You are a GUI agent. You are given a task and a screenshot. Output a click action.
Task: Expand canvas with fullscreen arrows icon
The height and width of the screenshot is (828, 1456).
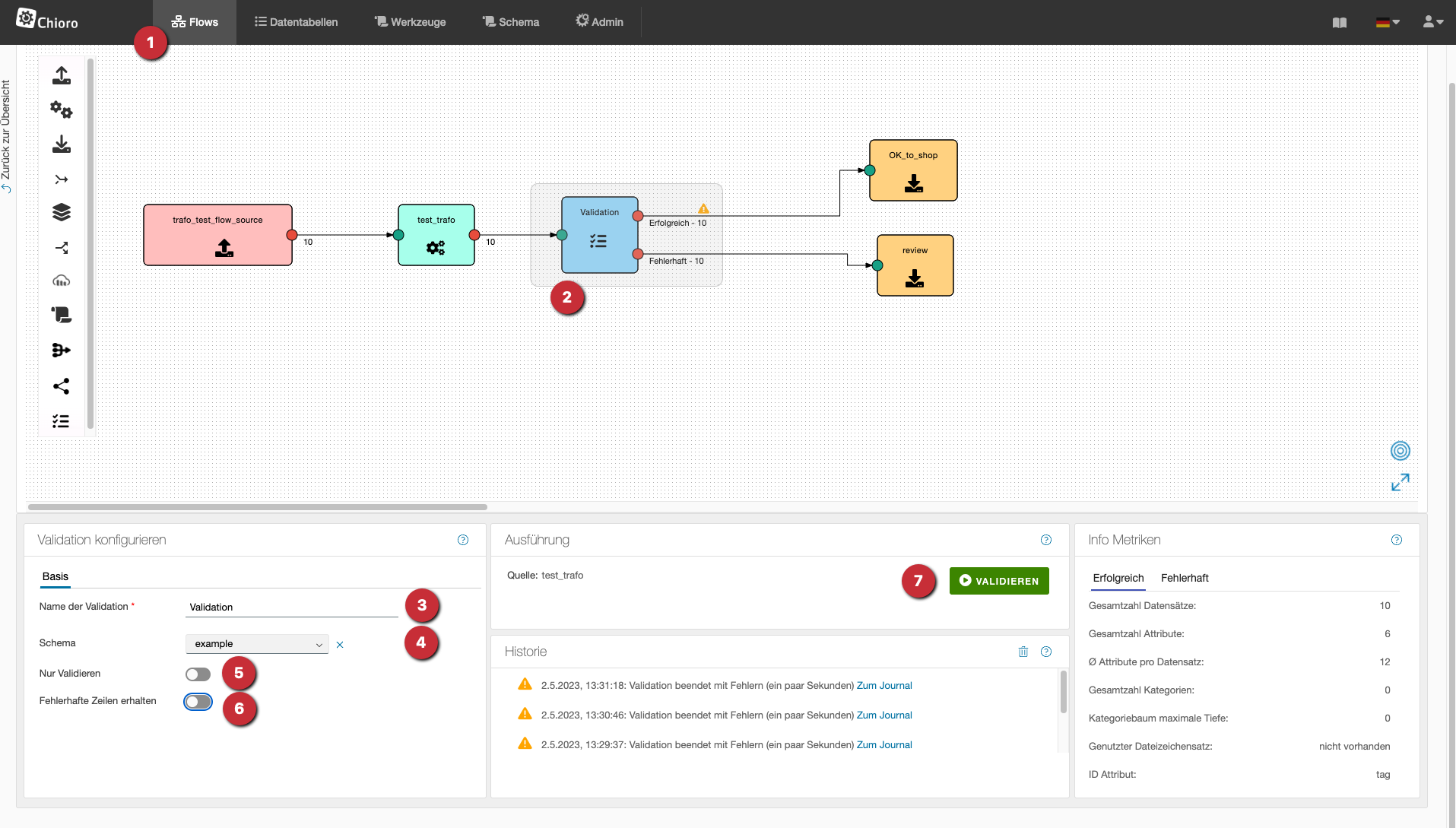coord(1400,483)
